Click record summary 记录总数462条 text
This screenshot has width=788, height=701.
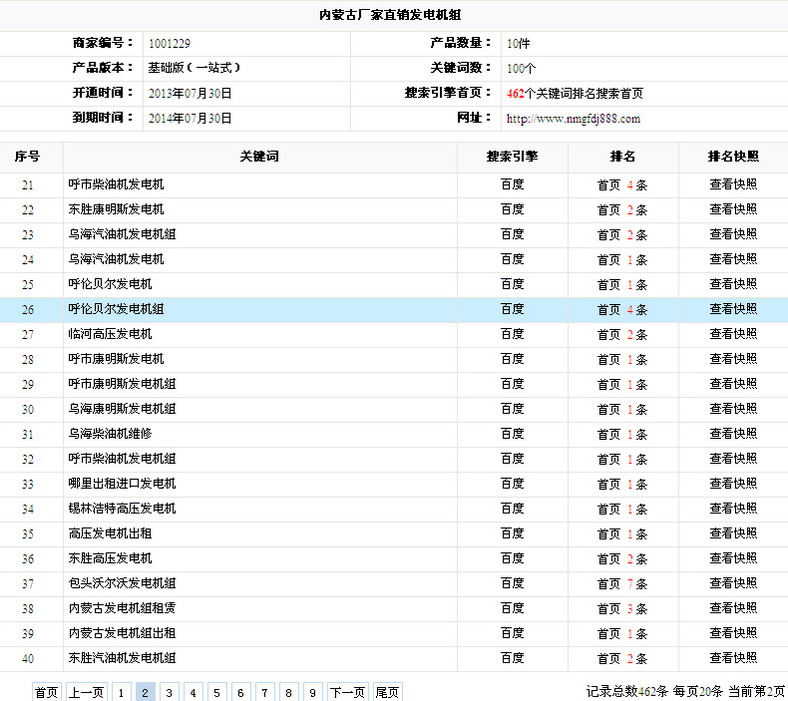coord(627,691)
